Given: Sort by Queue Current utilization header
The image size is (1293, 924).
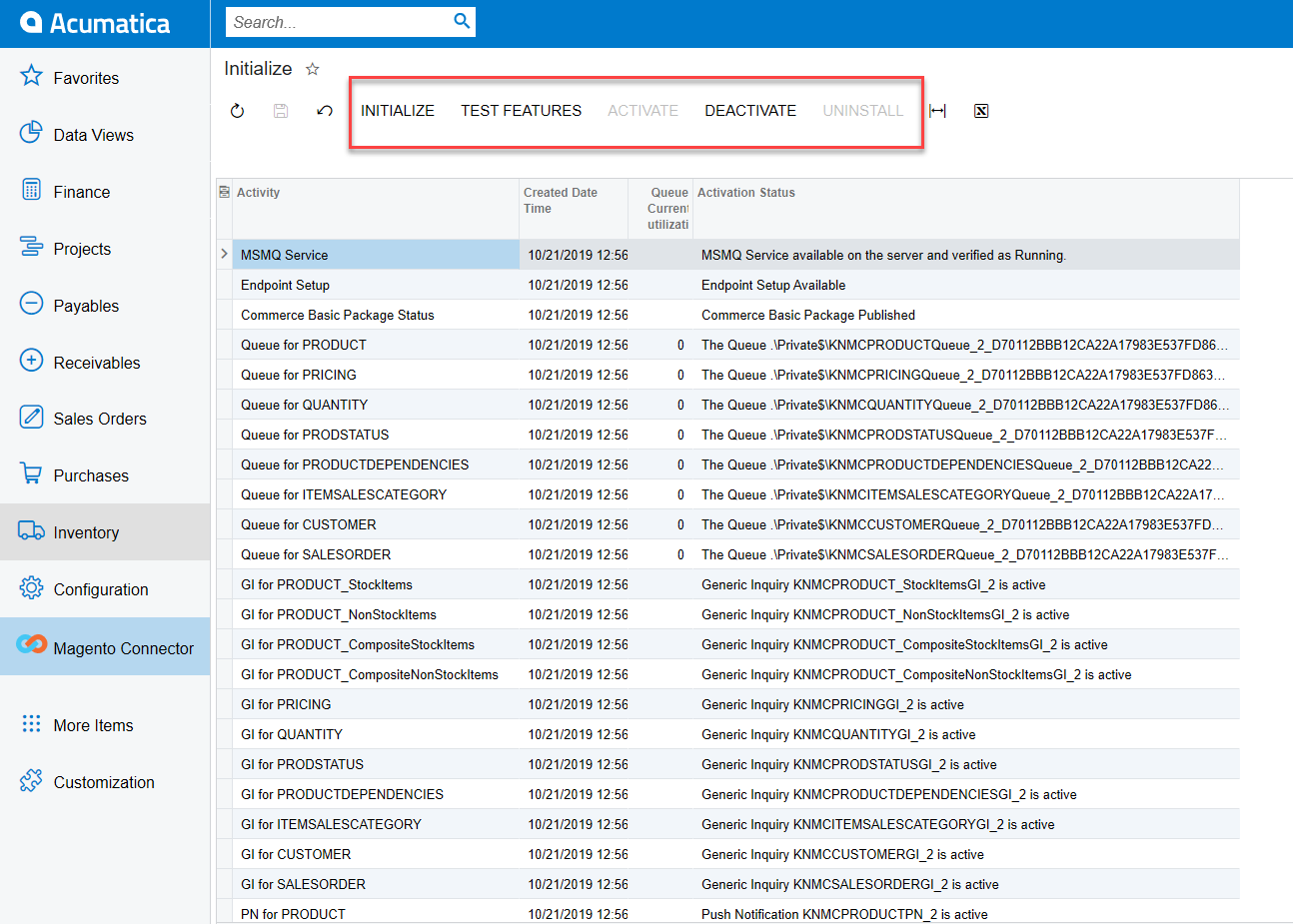Looking at the screenshot, I should point(660,209).
